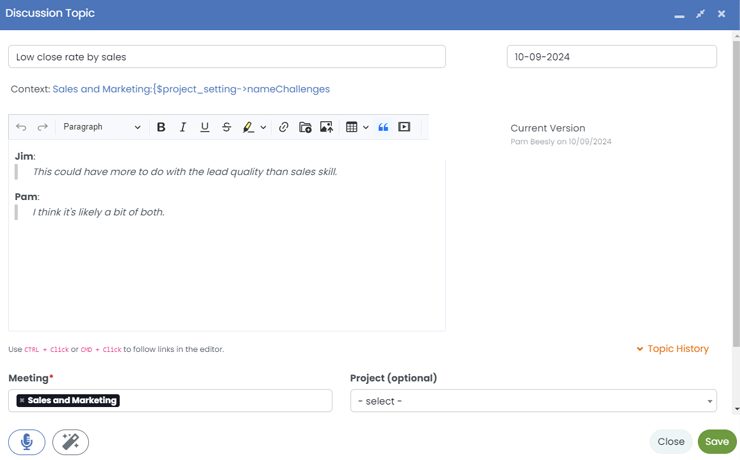Click the image upload icon
The height and width of the screenshot is (460, 740).
326,127
